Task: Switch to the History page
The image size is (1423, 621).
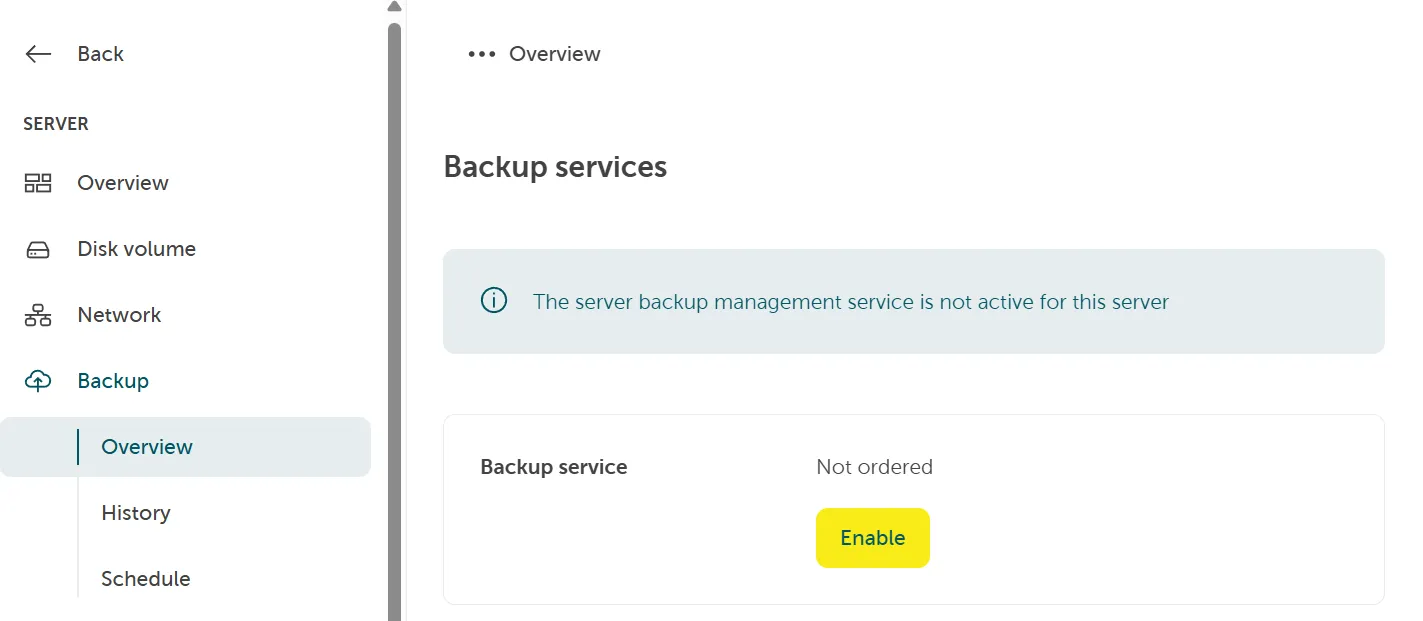Action: coord(135,512)
